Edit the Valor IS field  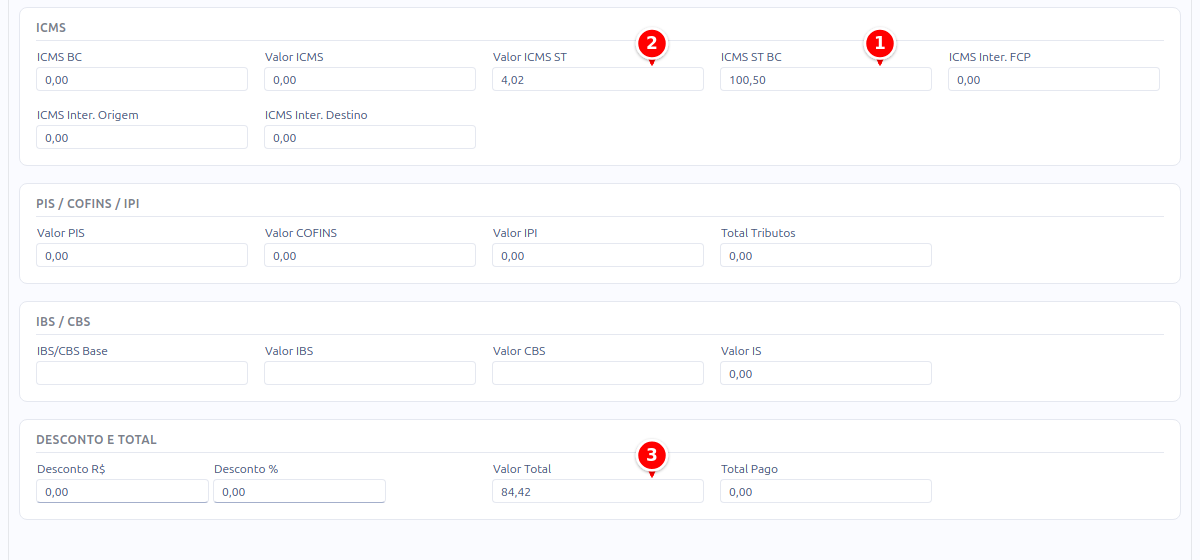[826, 373]
